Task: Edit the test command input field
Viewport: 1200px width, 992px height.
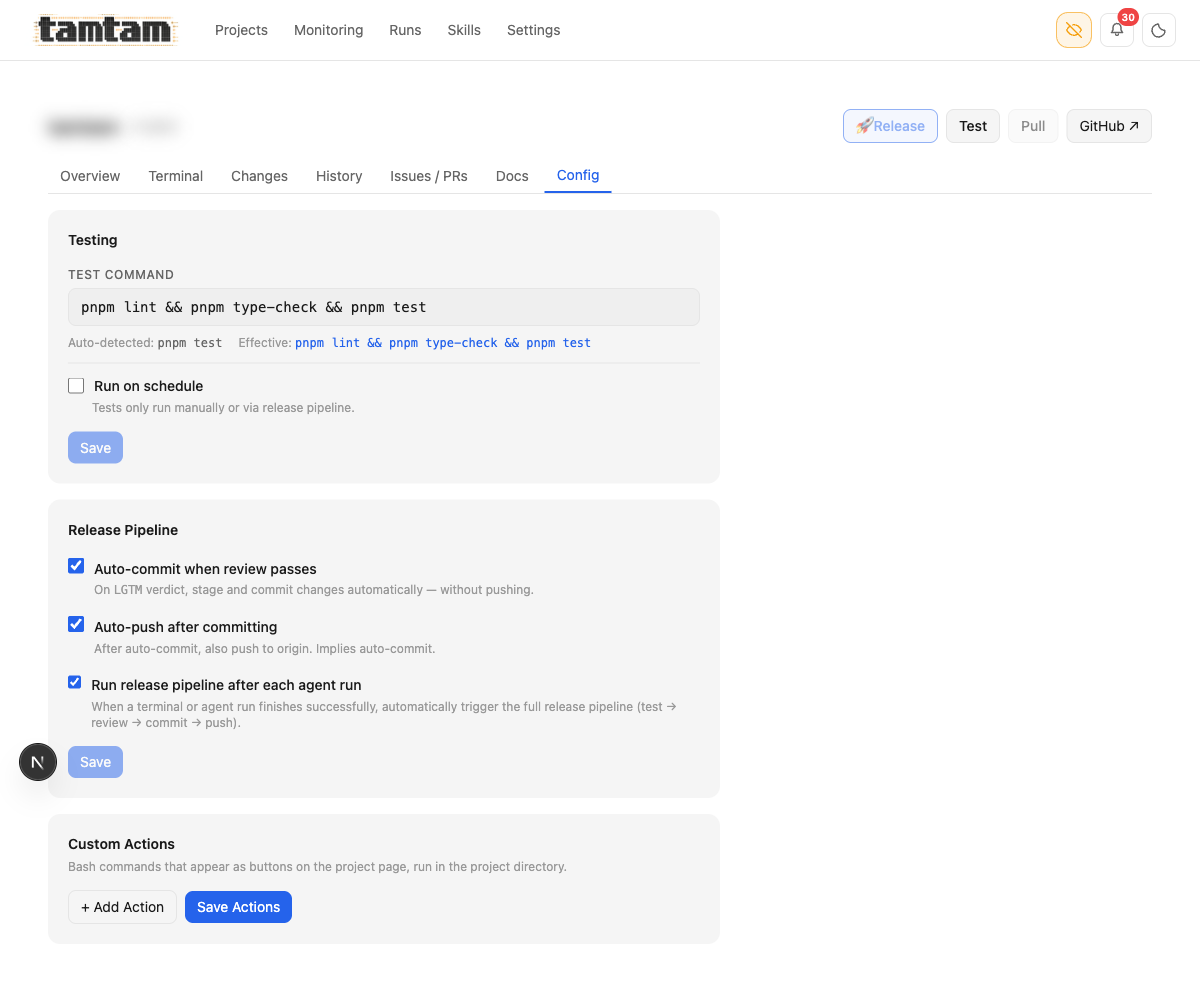Action: (384, 307)
